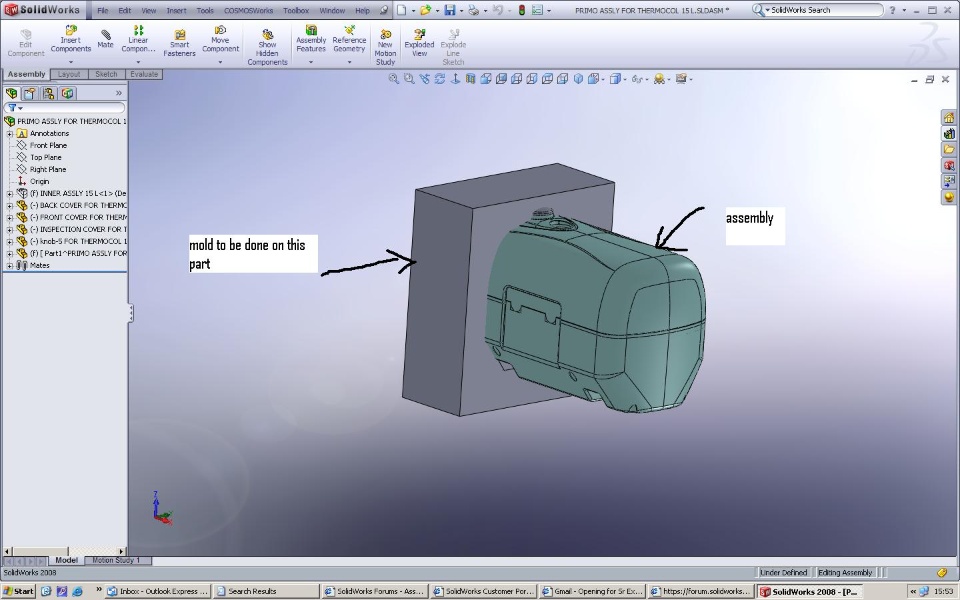Screen dimensions: 960x600
Task: Click the Insert Components tool
Action: tap(70, 39)
